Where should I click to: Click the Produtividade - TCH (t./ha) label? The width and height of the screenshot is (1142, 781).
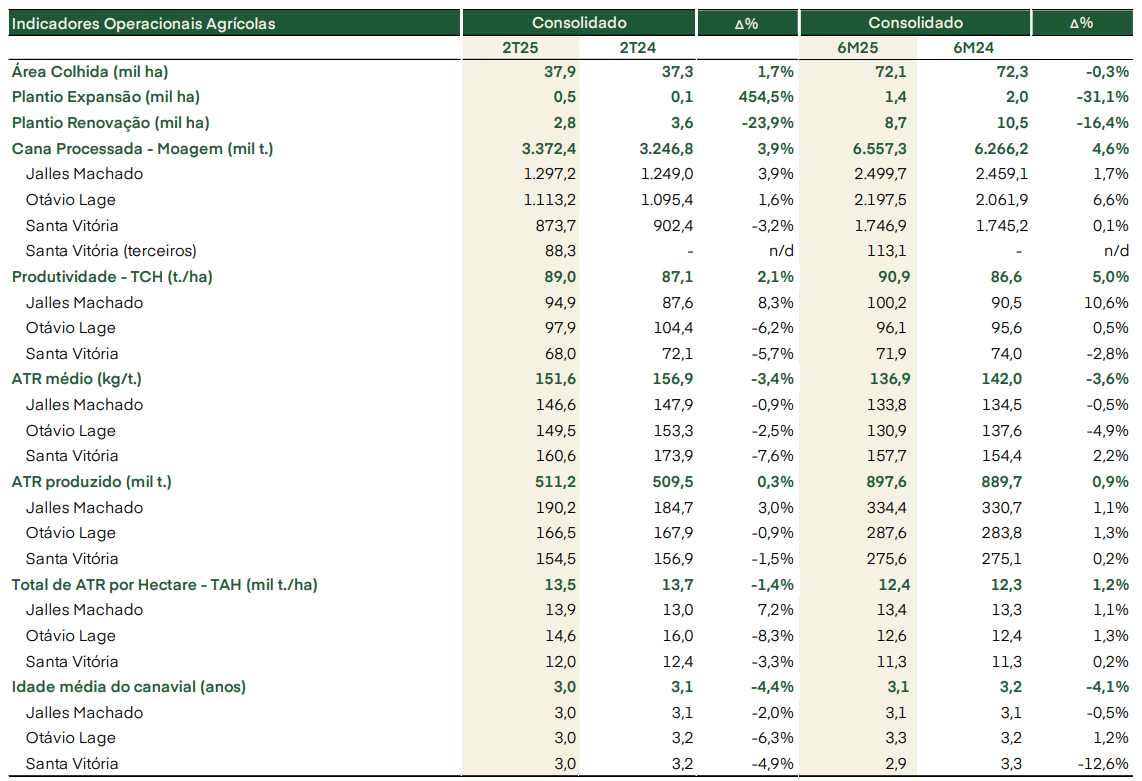112,277
